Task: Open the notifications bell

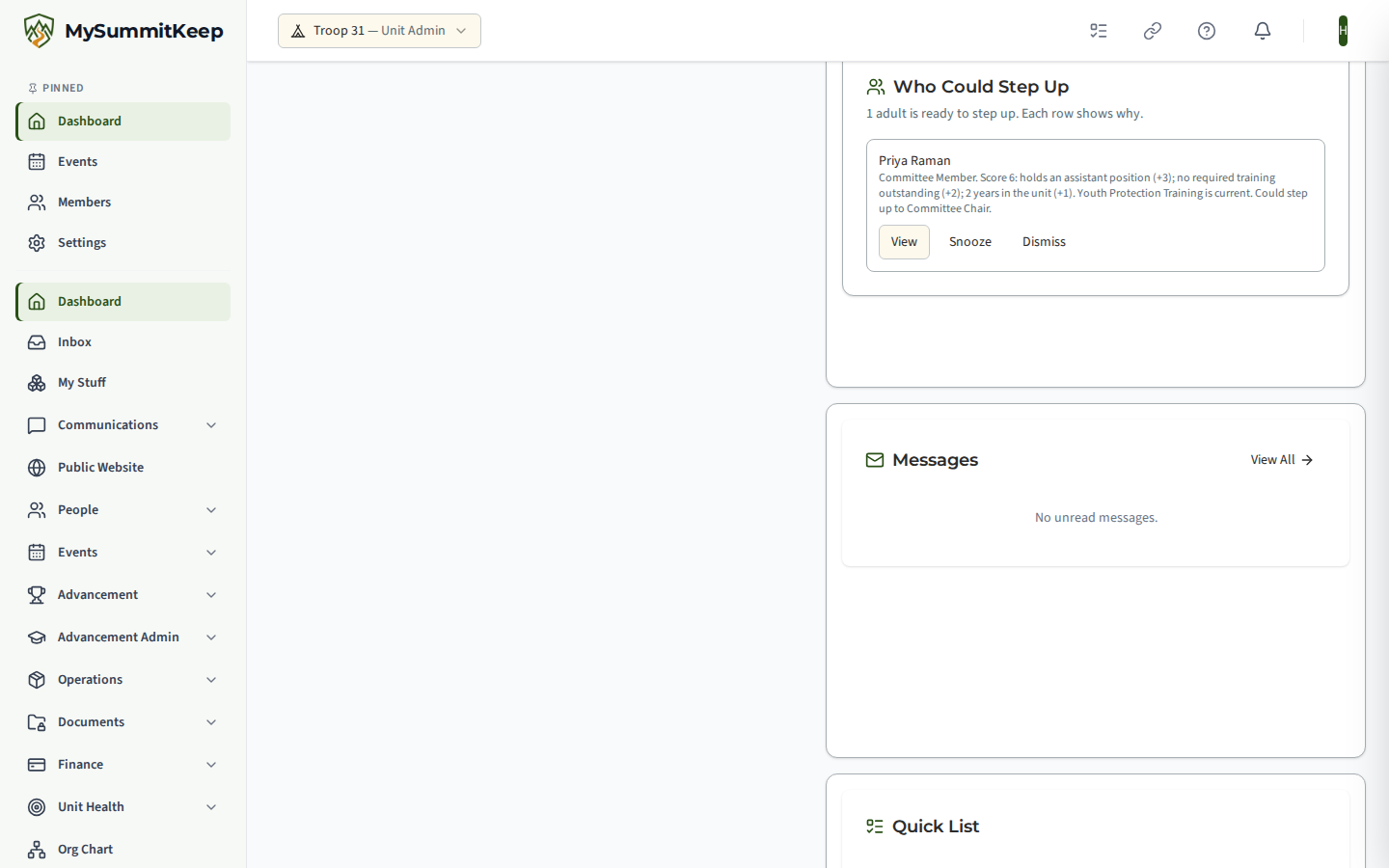Action: click(x=1263, y=31)
